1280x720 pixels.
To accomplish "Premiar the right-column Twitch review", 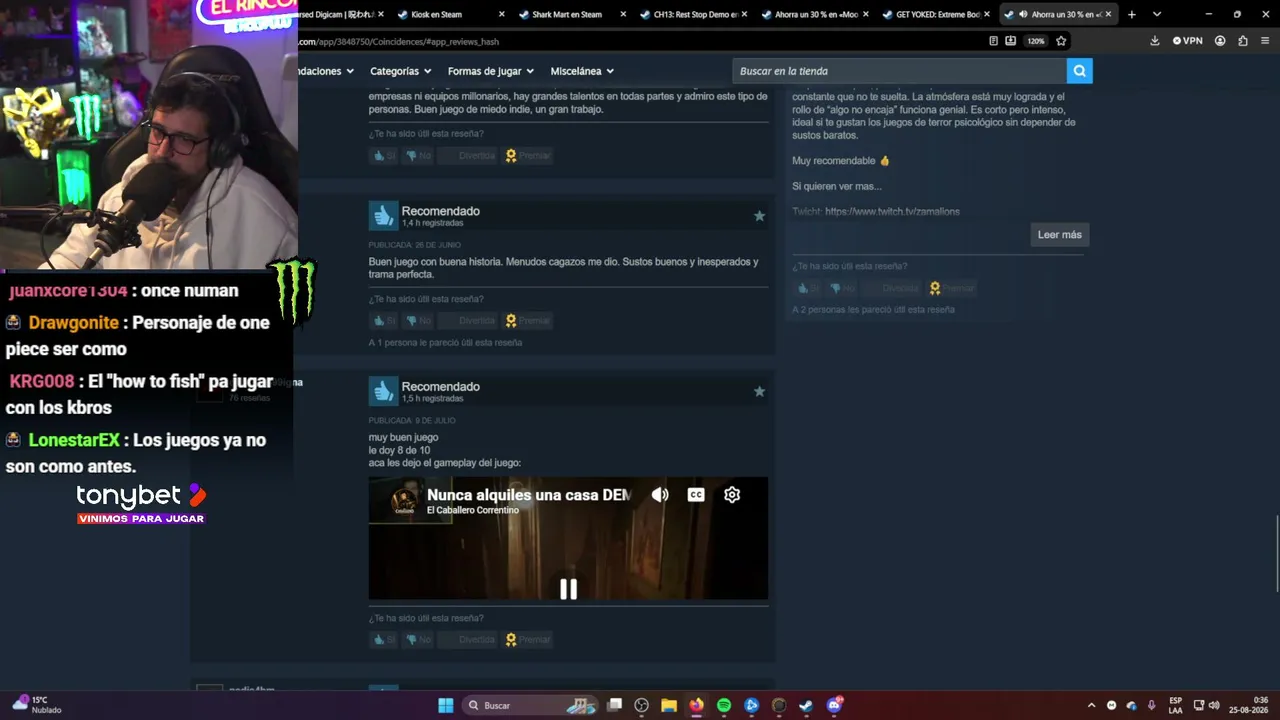I will coord(951,288).
